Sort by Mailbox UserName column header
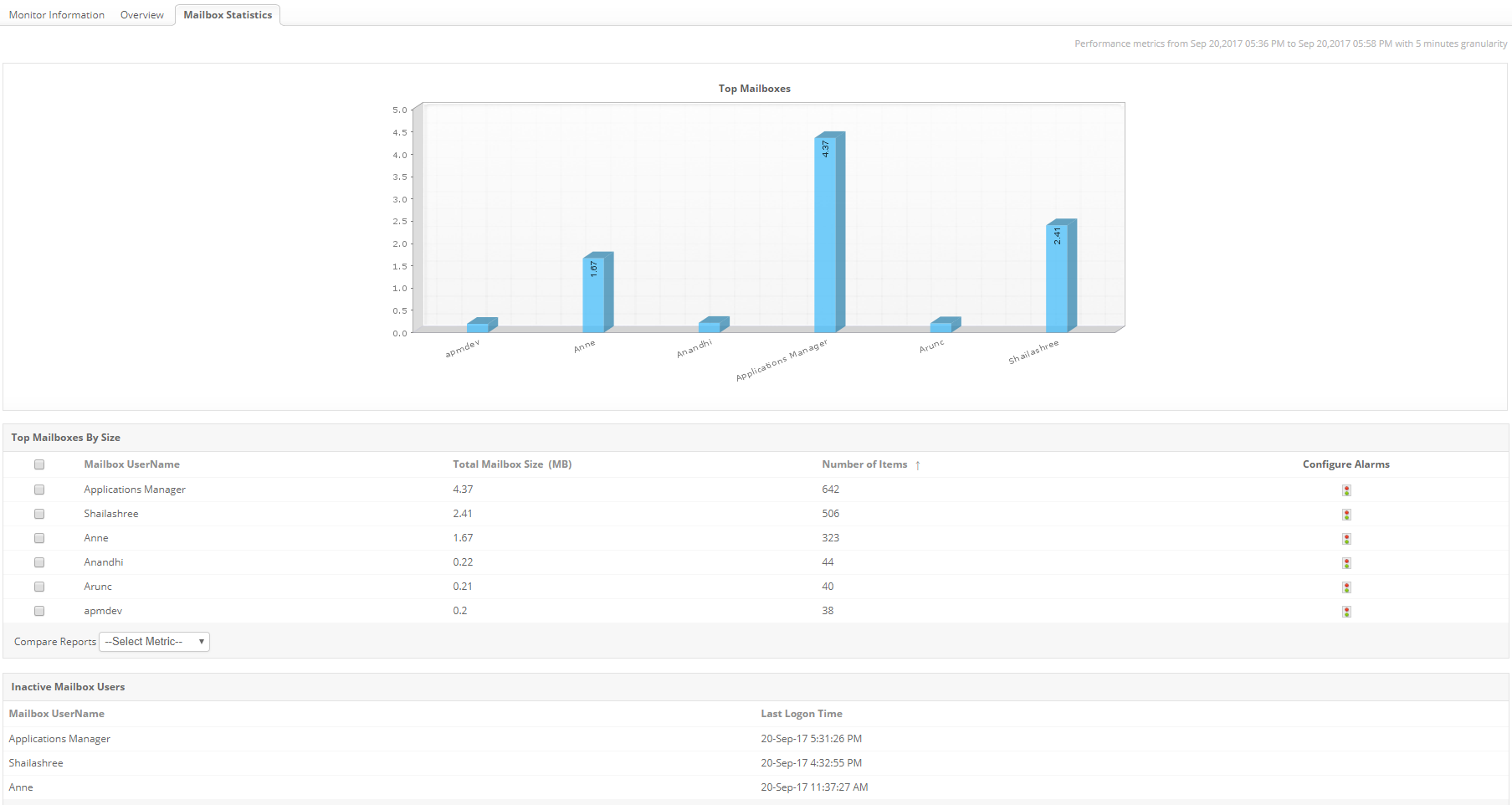This screenshot has width=1512, height=805. coord(131,464)
